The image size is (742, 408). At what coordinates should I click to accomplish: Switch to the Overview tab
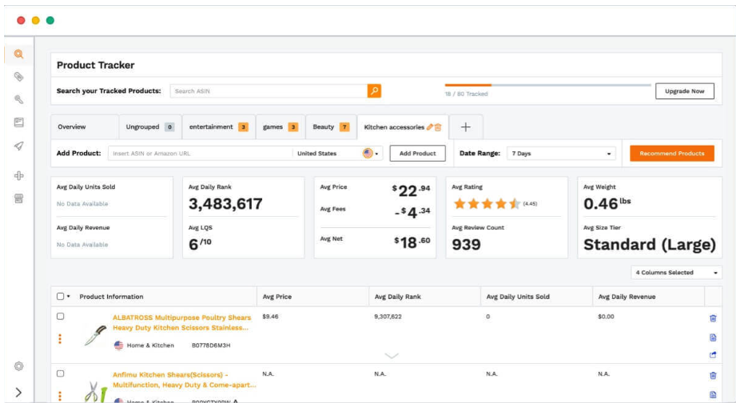[72, 127]
